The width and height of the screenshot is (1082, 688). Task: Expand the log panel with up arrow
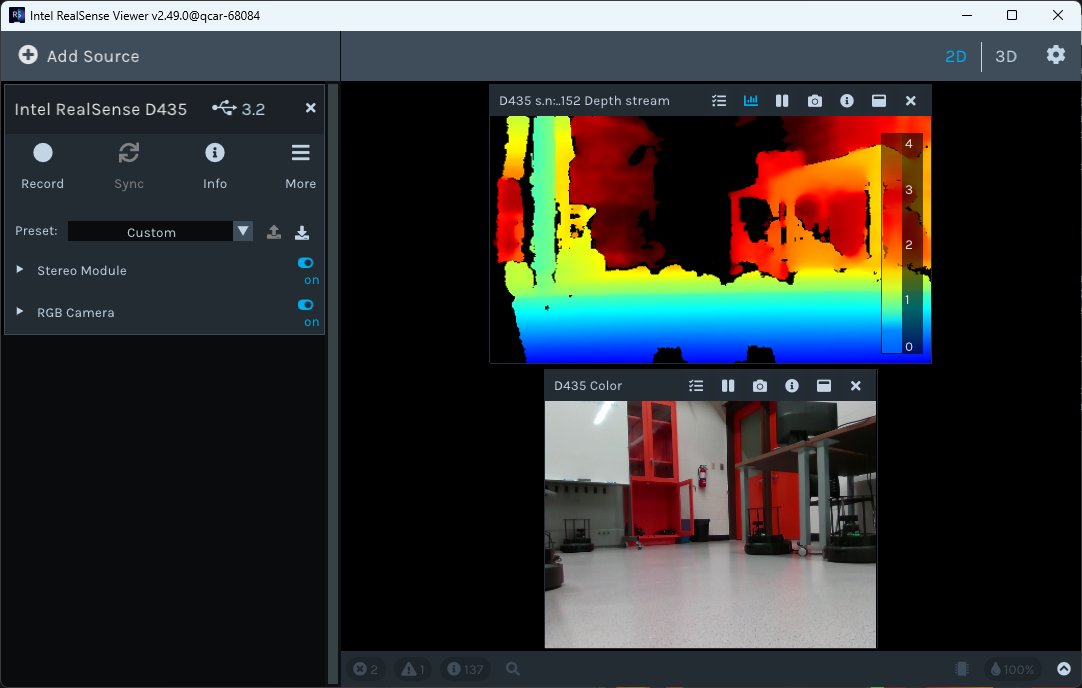[1064, 669]
